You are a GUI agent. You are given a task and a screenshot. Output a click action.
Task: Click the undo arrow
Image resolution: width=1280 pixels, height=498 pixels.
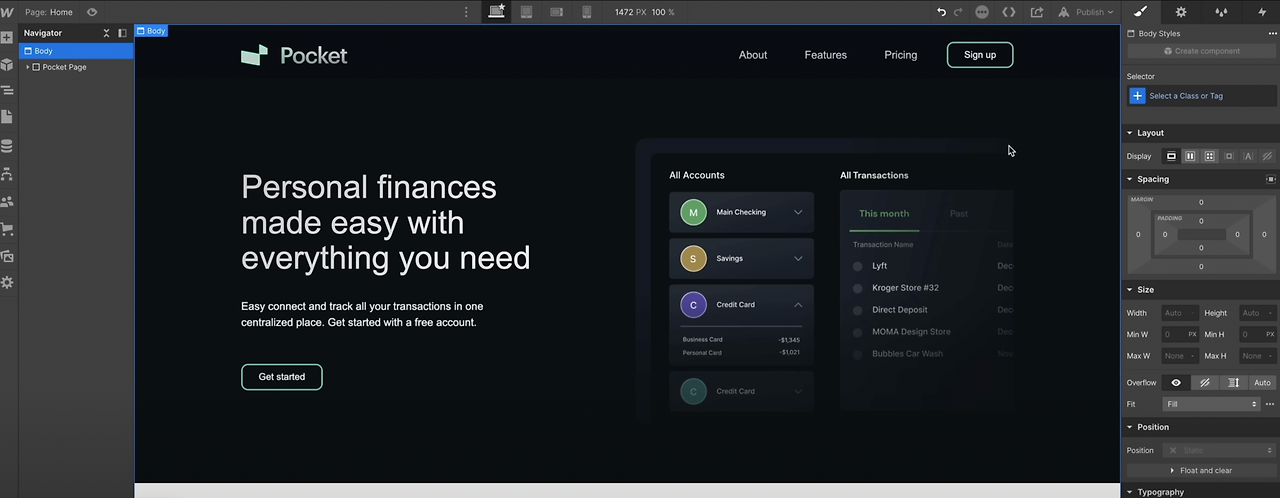coord(941,12)
